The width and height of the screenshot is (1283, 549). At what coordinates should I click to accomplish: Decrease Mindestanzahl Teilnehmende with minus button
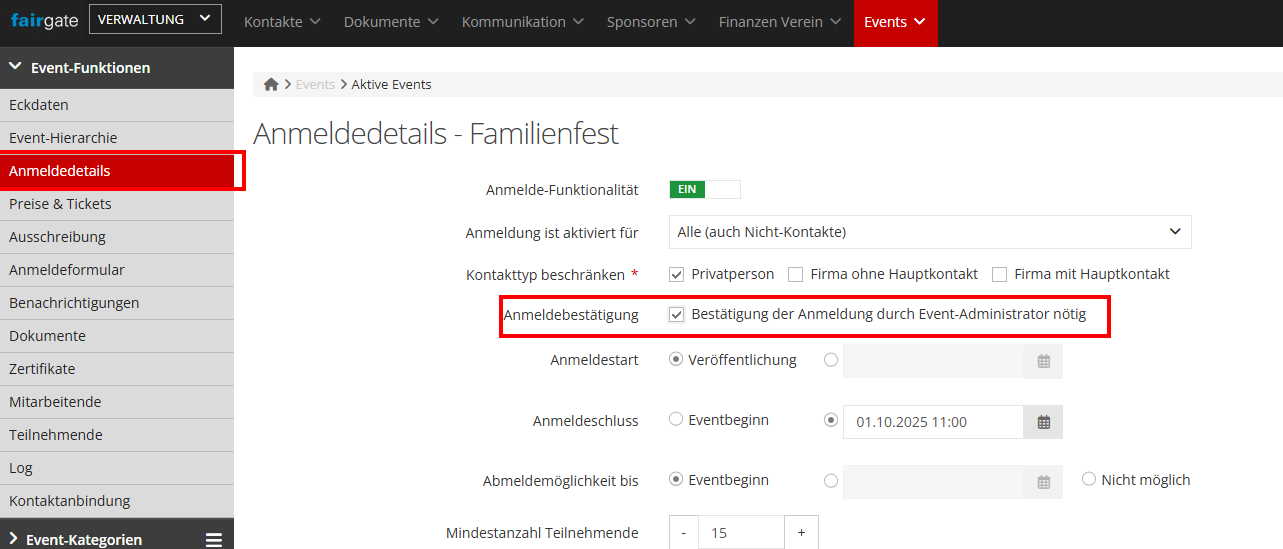pos(683,533)
